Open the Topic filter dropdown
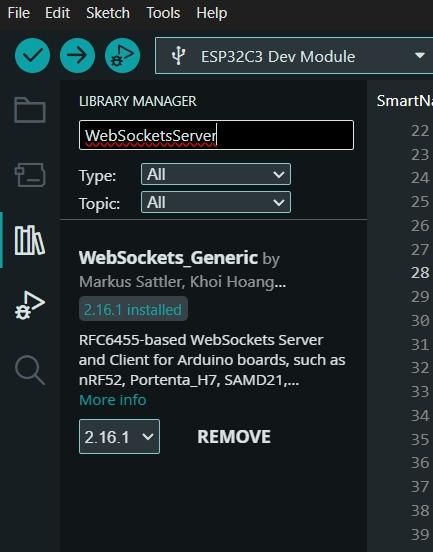The image size is (433, 552). tap(216, 202)
